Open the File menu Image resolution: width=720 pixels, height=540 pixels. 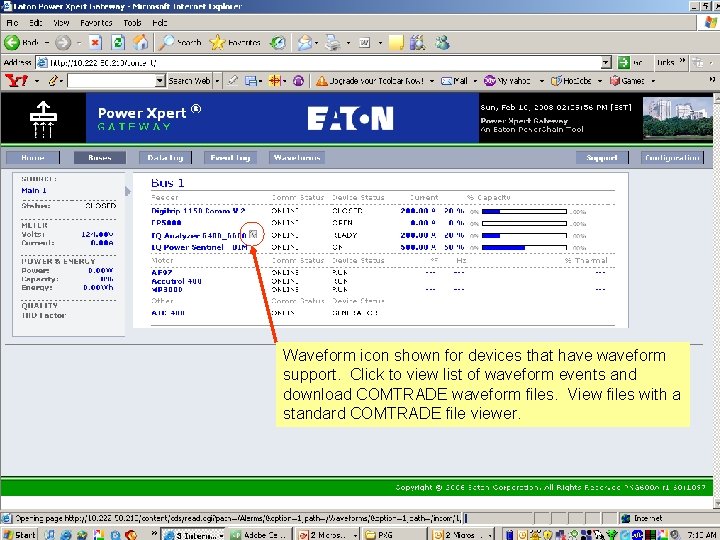pos(12,22)
